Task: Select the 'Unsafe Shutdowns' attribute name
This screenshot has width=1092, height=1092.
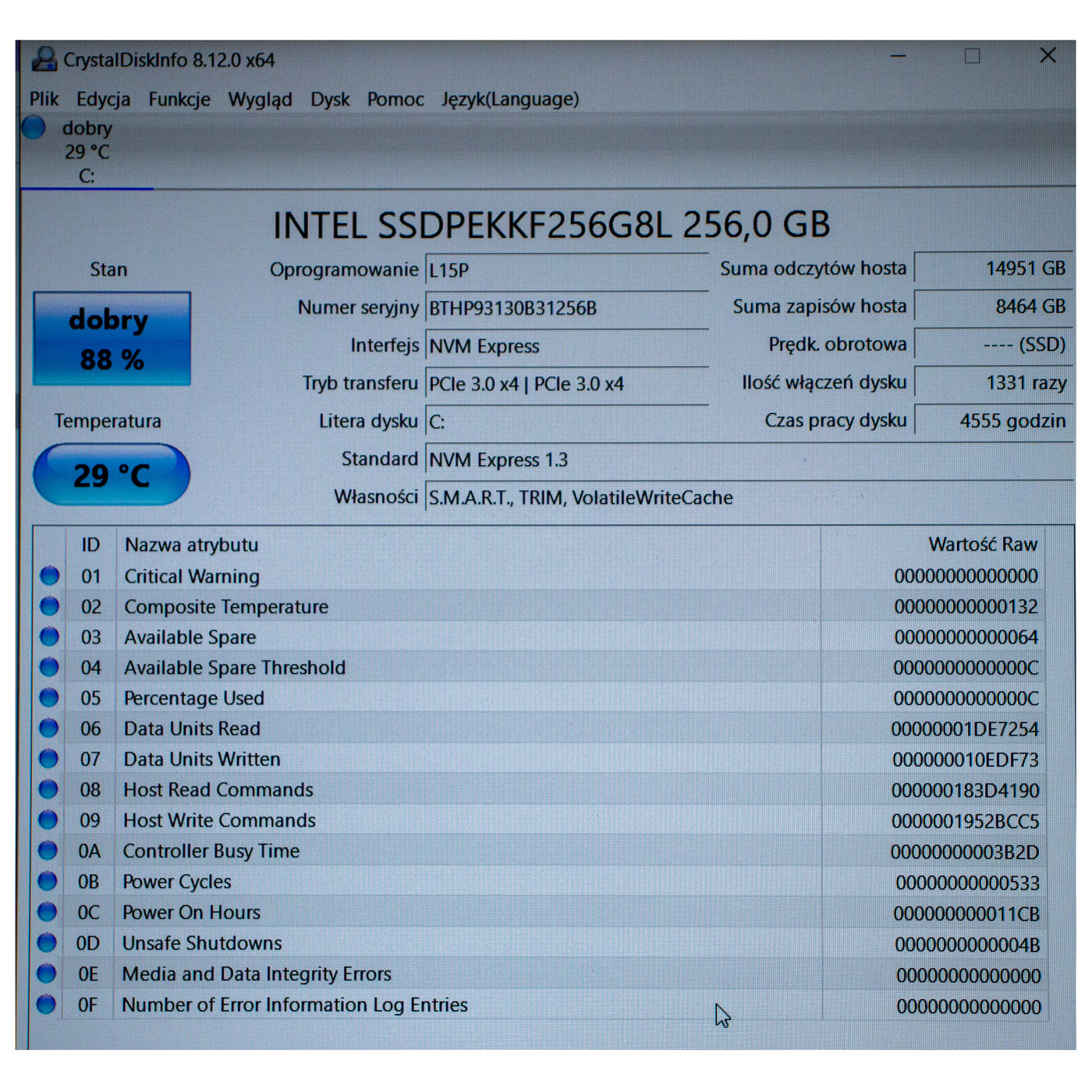Action: tap(201, 943)
